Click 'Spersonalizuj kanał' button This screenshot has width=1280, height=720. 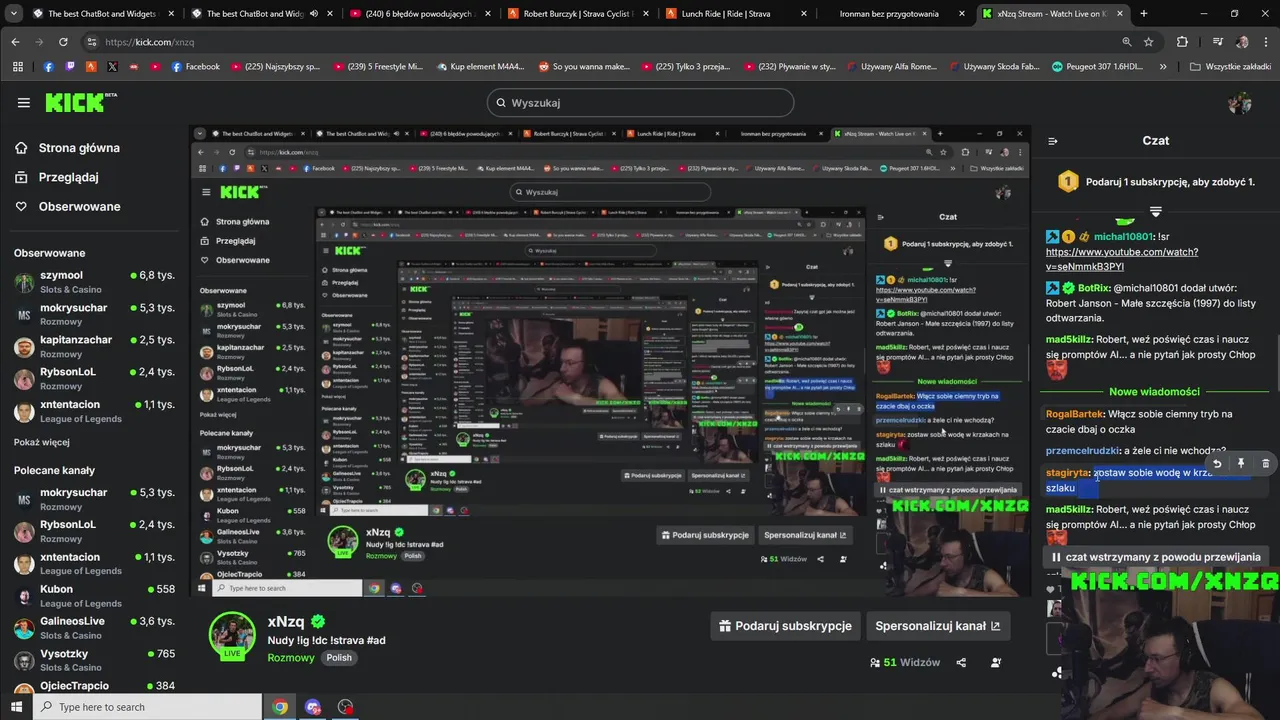937,626
